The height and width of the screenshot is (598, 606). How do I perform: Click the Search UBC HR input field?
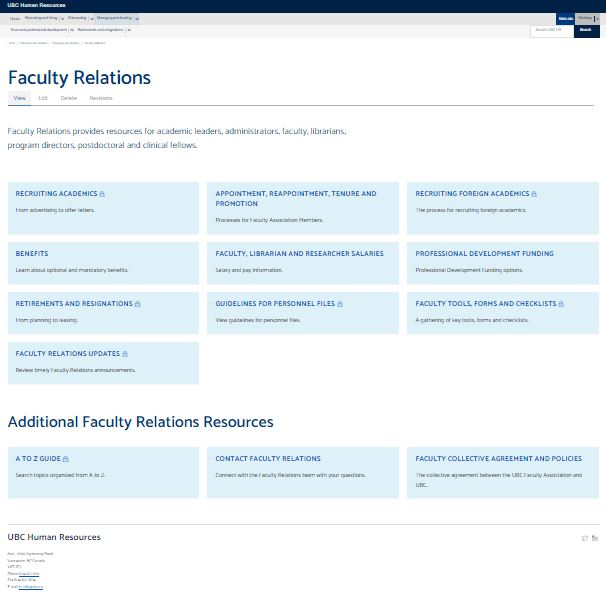551,30
